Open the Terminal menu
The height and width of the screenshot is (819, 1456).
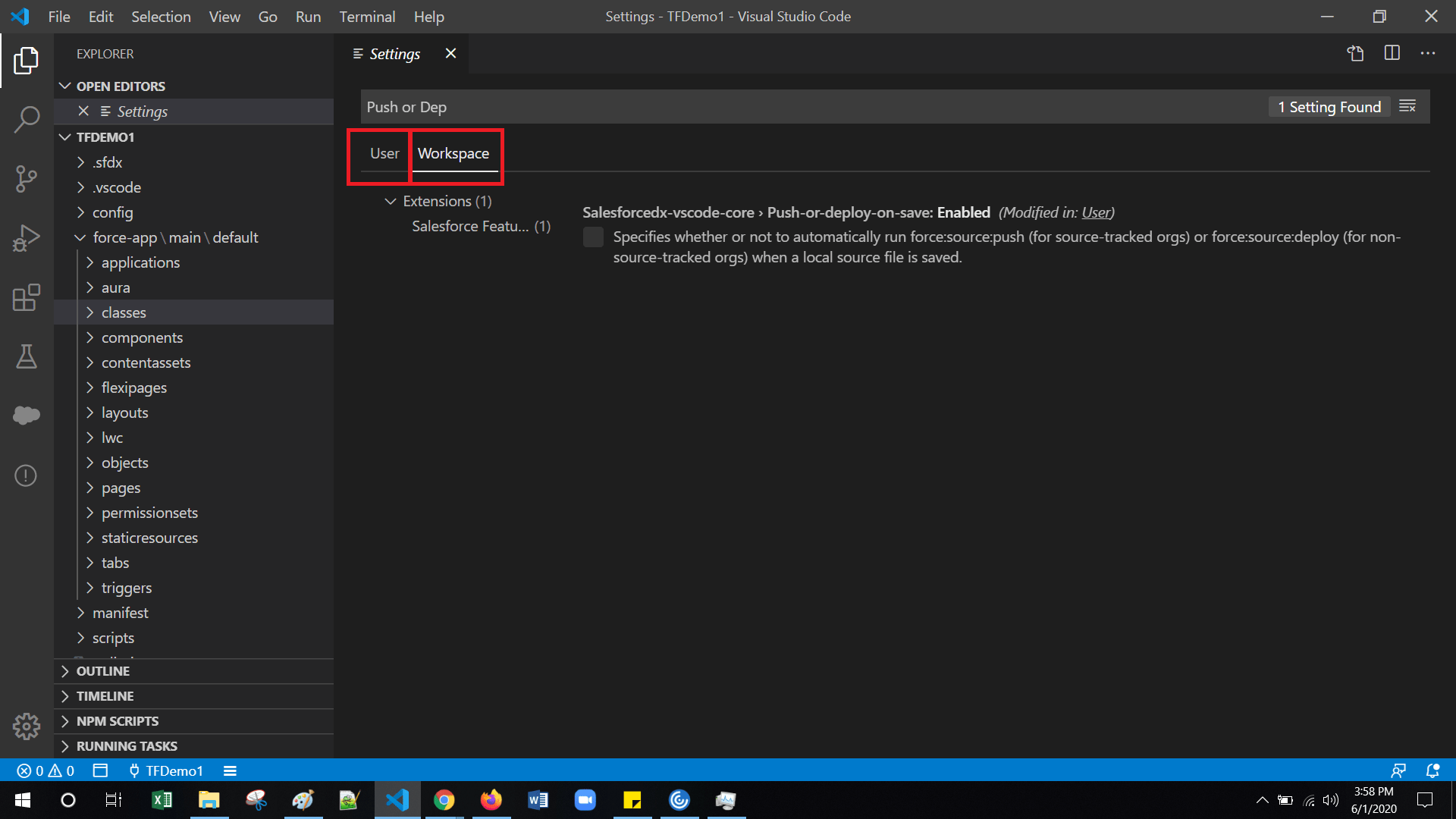coord(367,16)
